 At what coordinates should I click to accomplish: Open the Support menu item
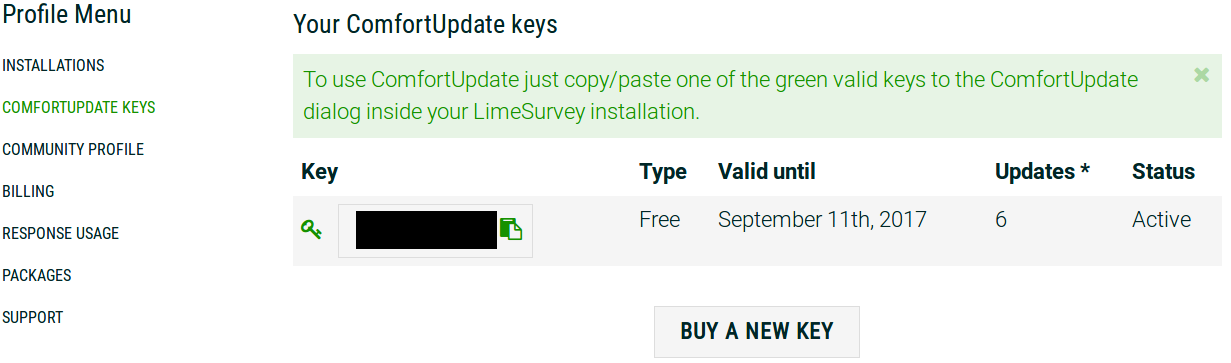(x=33, y=317)
